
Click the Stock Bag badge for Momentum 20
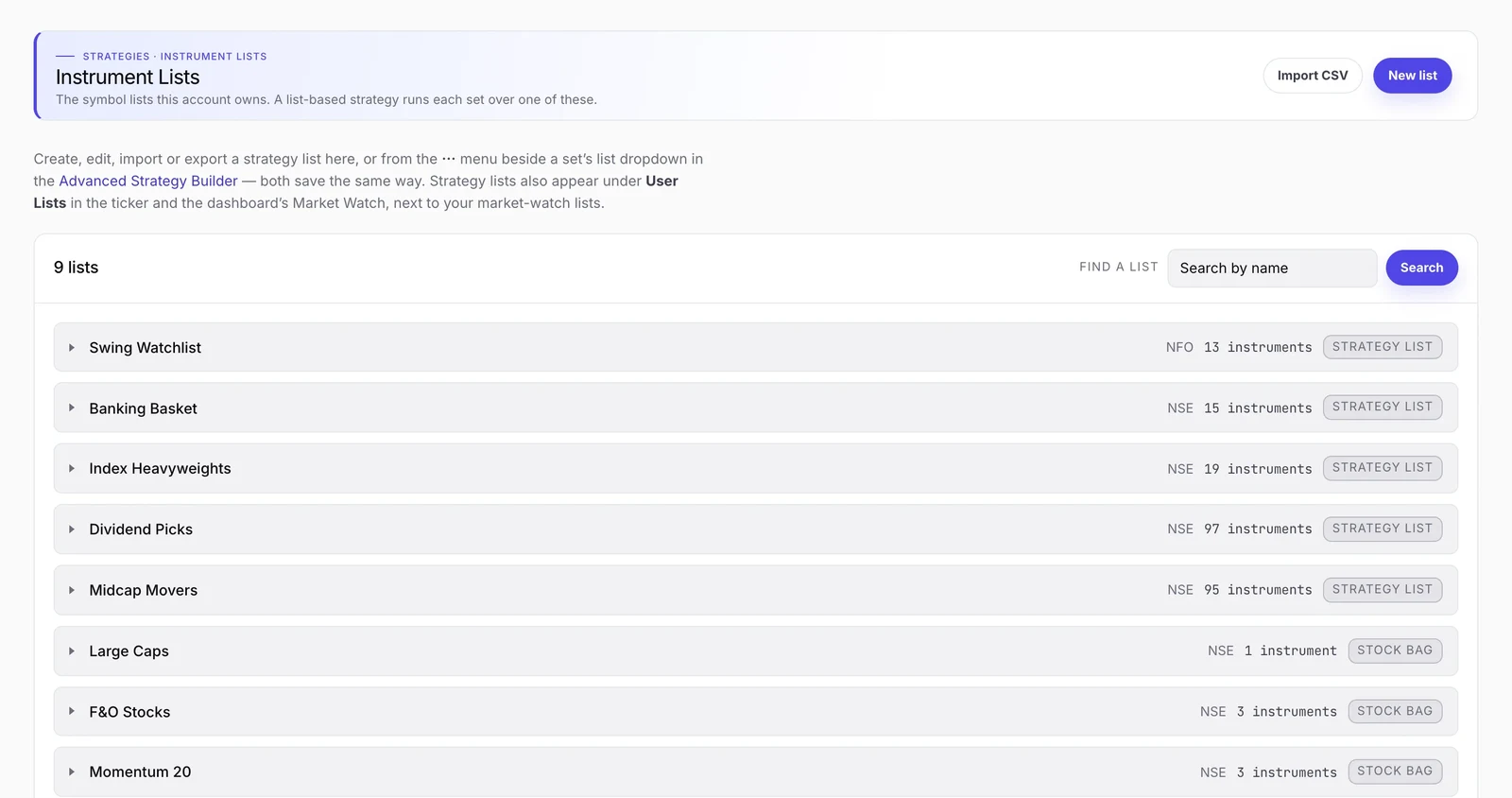click(x=1395, y=772)
